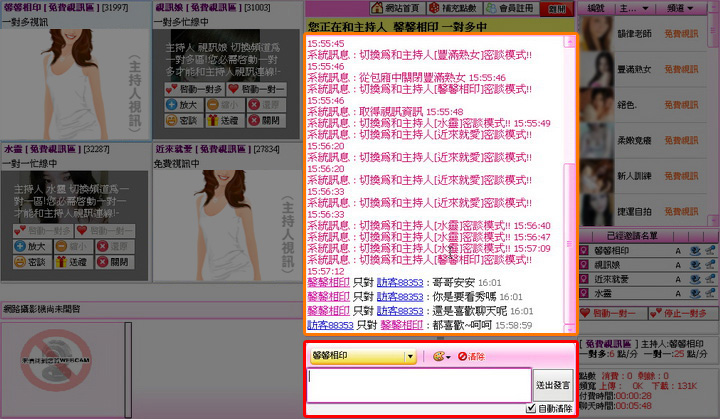Viewport: 720px width, 419px height.
Task: Click 停止一對多 stop one-to-many button
Action: 681,313
